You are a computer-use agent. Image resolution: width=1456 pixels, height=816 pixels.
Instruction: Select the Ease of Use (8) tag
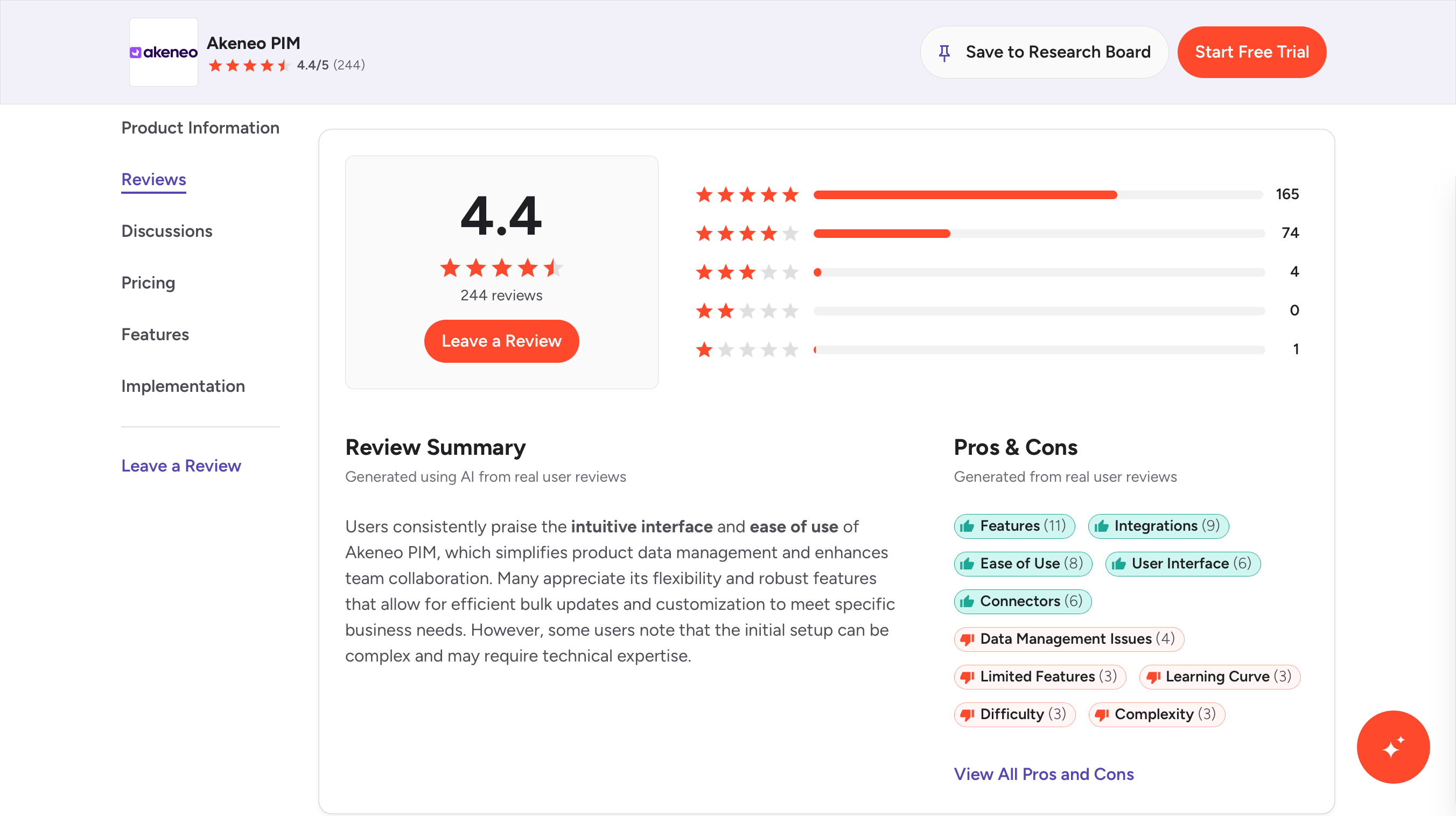1023,564
